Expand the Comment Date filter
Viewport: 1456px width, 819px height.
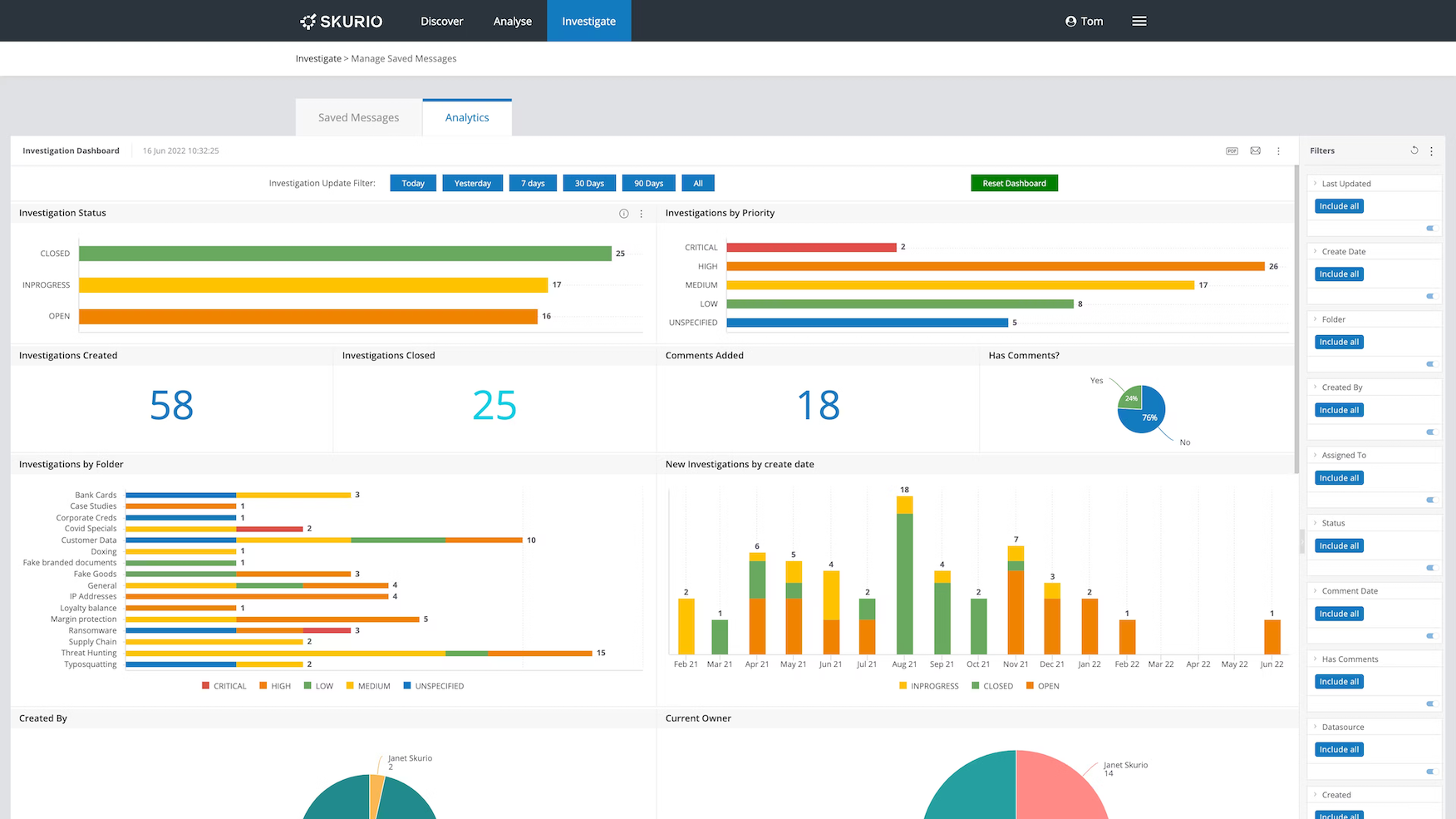(1316, 591)
